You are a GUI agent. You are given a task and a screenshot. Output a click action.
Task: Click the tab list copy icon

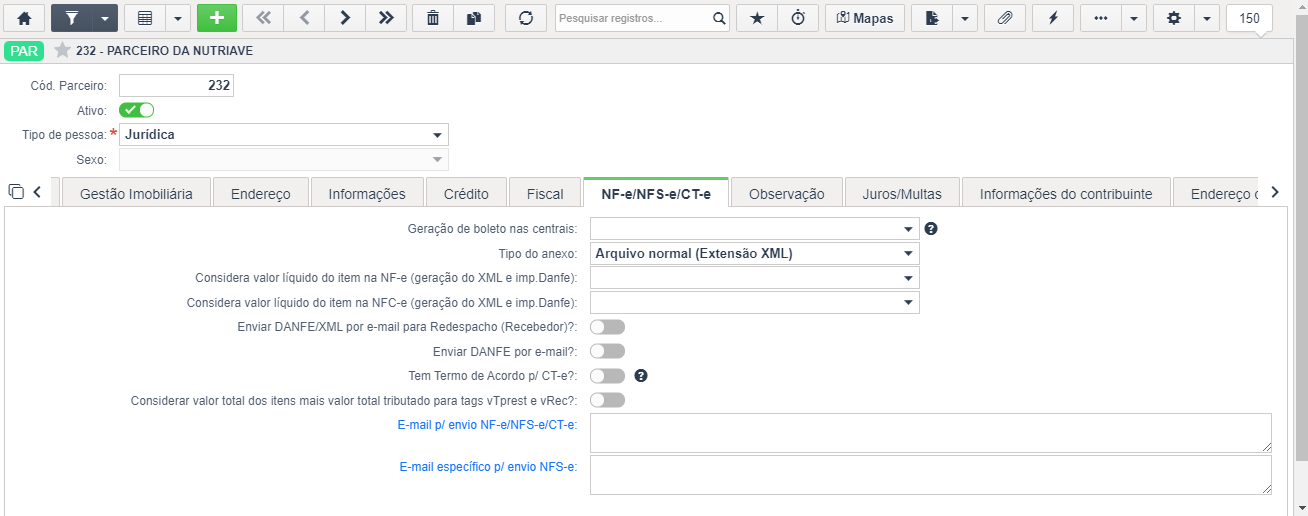tap(15, 191)
